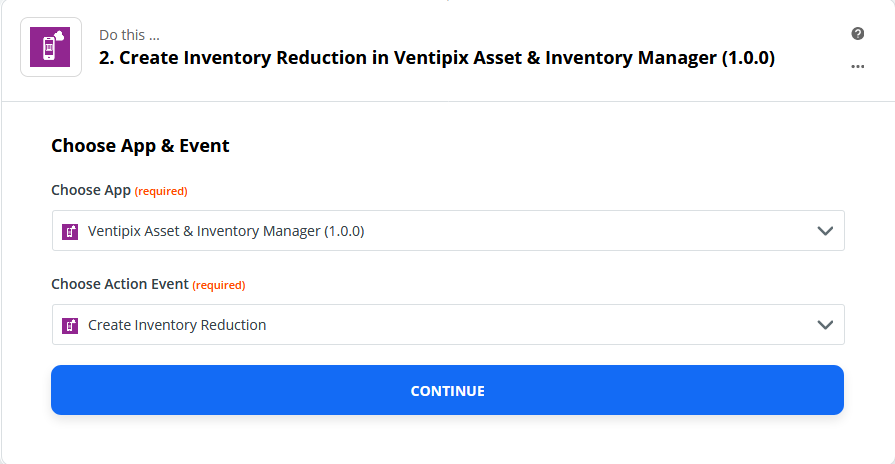Click the 'Choose Action Event' field label
Image resolution: width=895 pixels, height=464 pixels.
[x=120, y=284]
